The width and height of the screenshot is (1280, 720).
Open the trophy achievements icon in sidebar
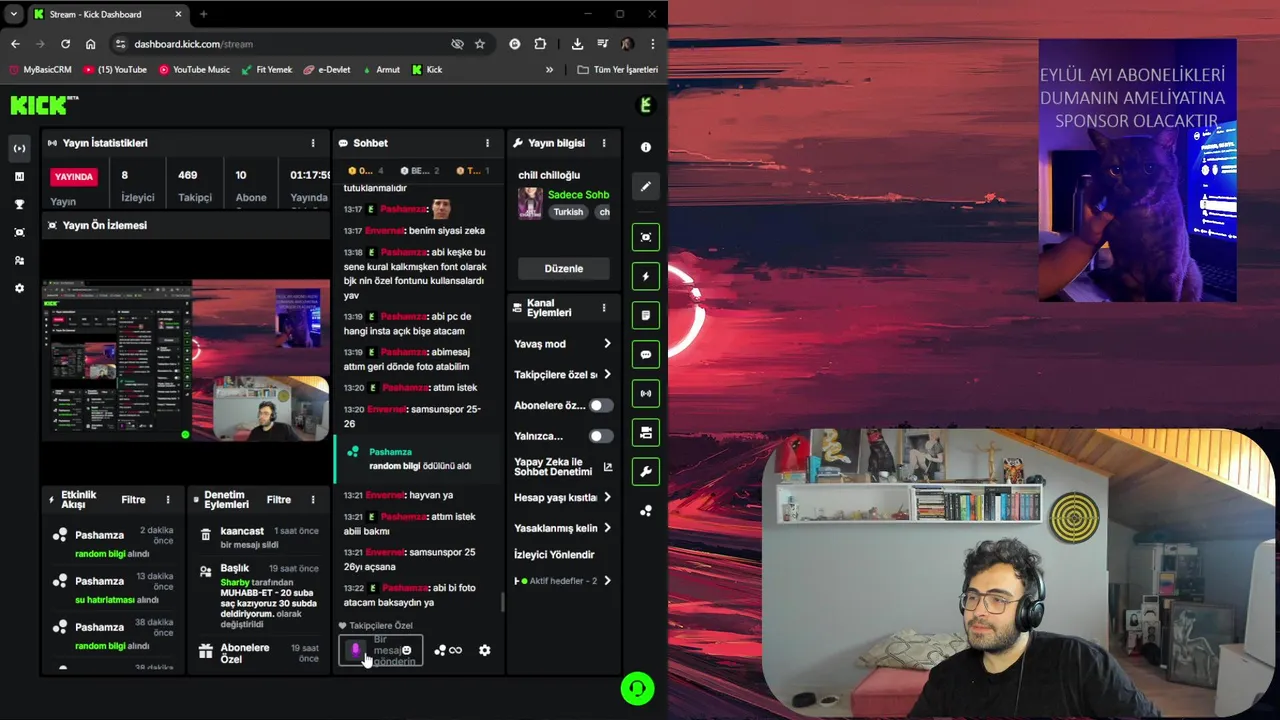(19, 204)
